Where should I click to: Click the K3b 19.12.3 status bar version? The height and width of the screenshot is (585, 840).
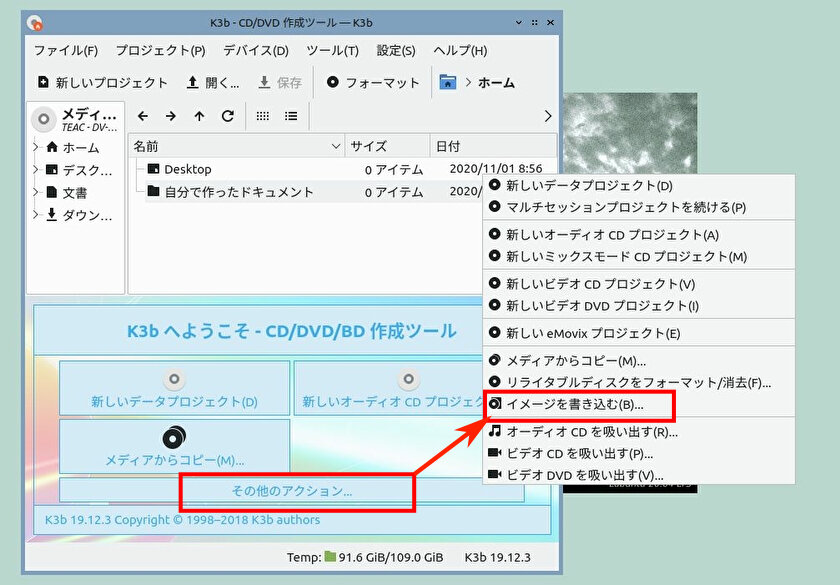point(498,557)
